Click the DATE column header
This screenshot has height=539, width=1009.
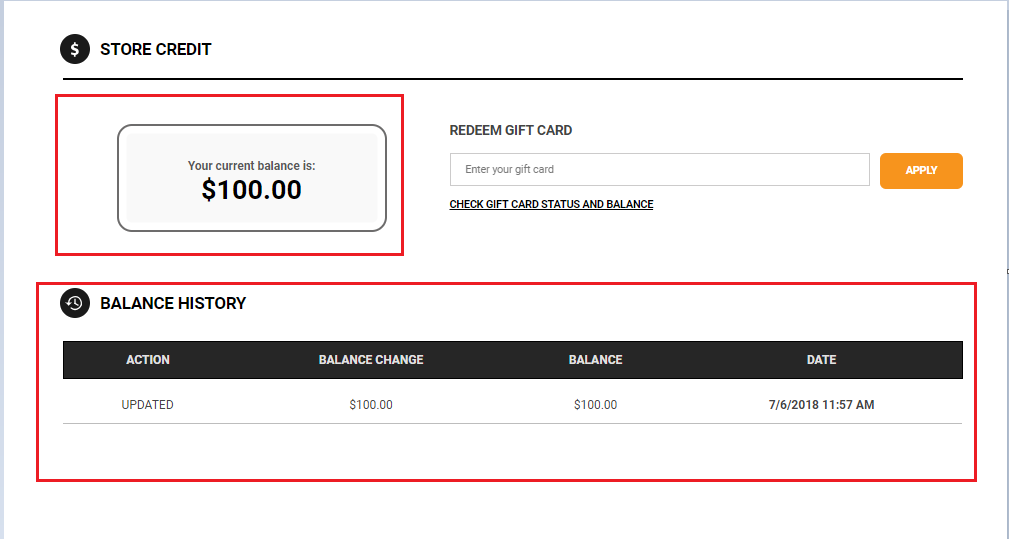tap(821, 360)
